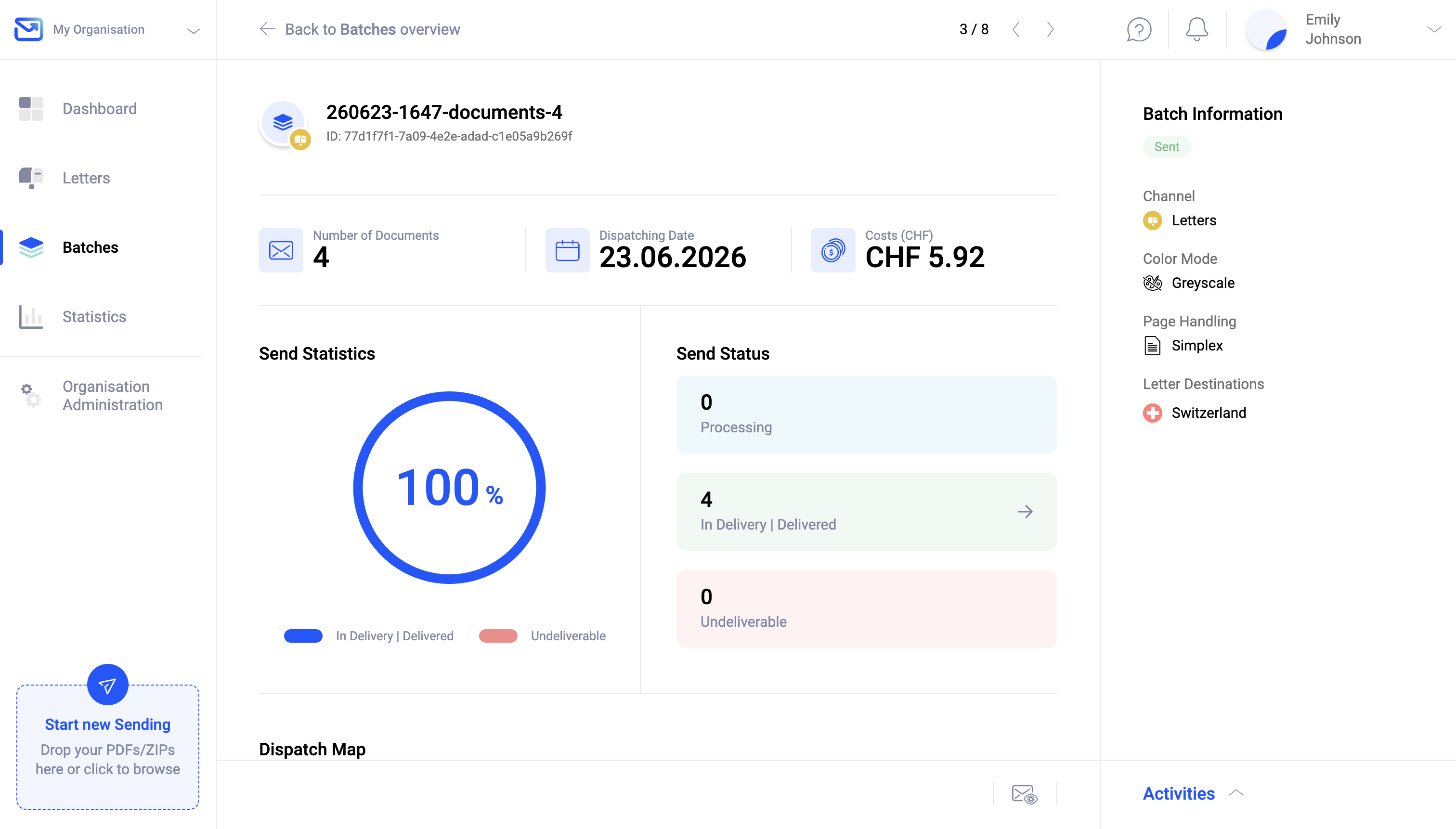Click the 23.06.2026 dispatching date
1456x829 pixels.
673,258
